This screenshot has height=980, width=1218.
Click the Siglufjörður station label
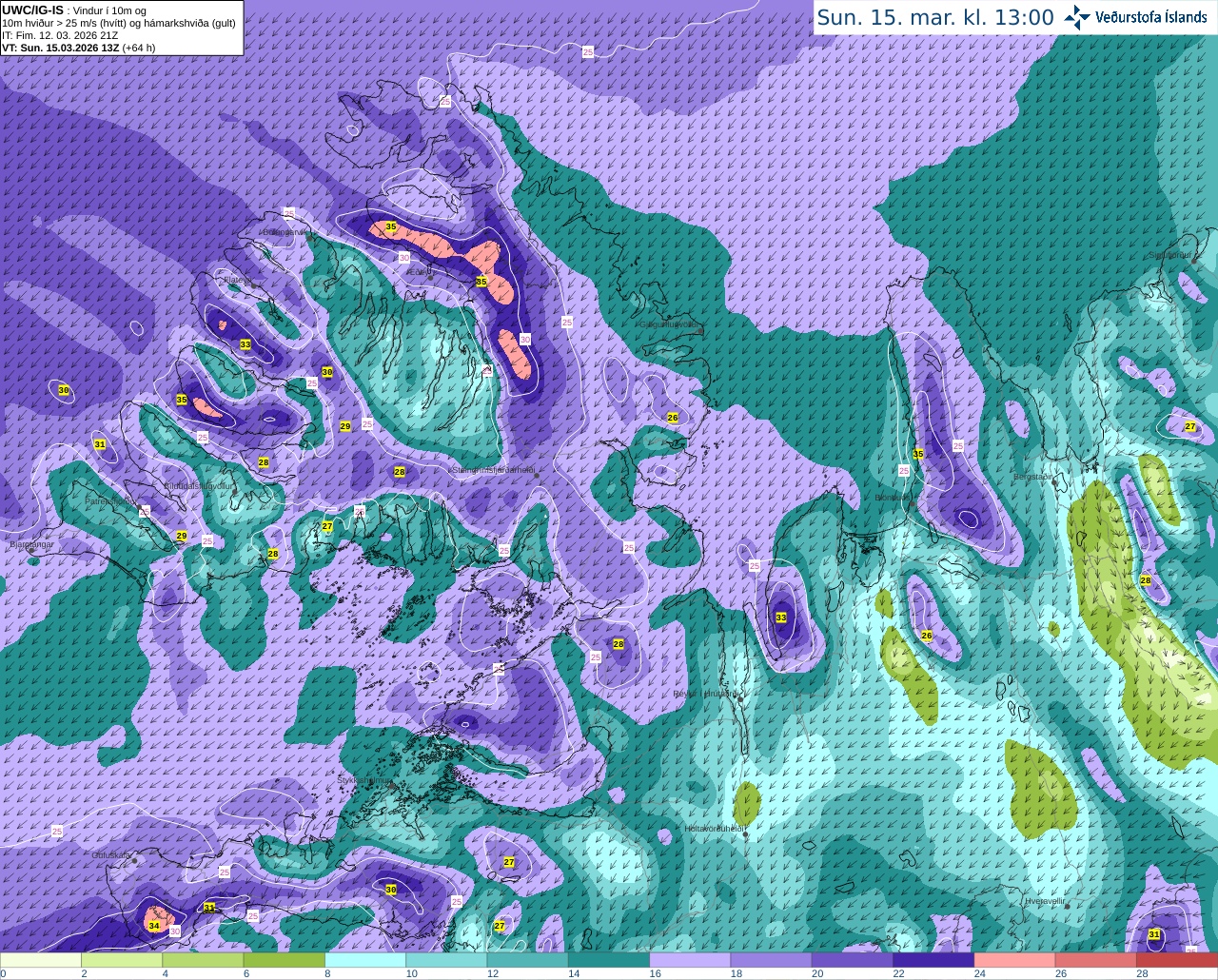click(1171, 255)
